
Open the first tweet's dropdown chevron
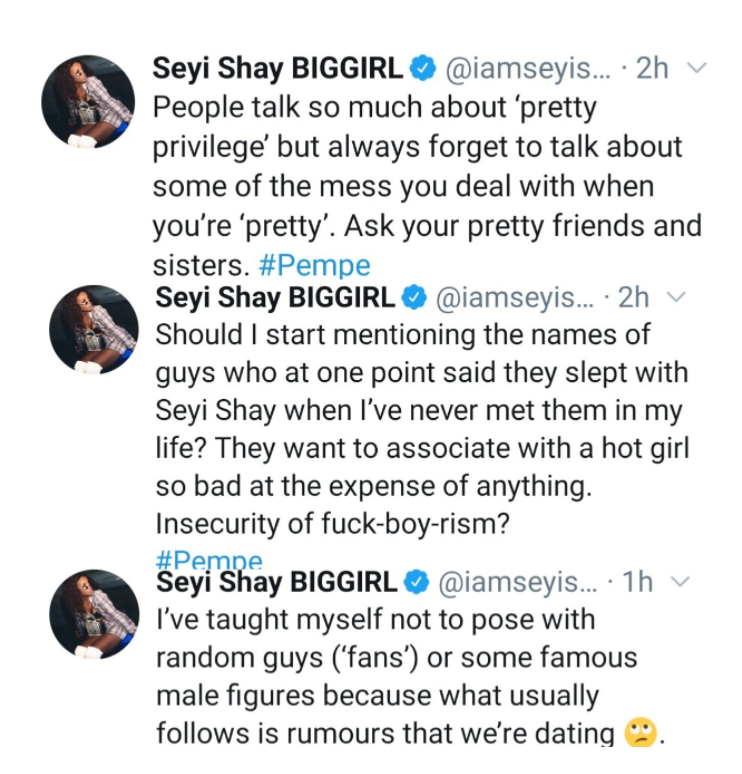[x=699, y=69]
